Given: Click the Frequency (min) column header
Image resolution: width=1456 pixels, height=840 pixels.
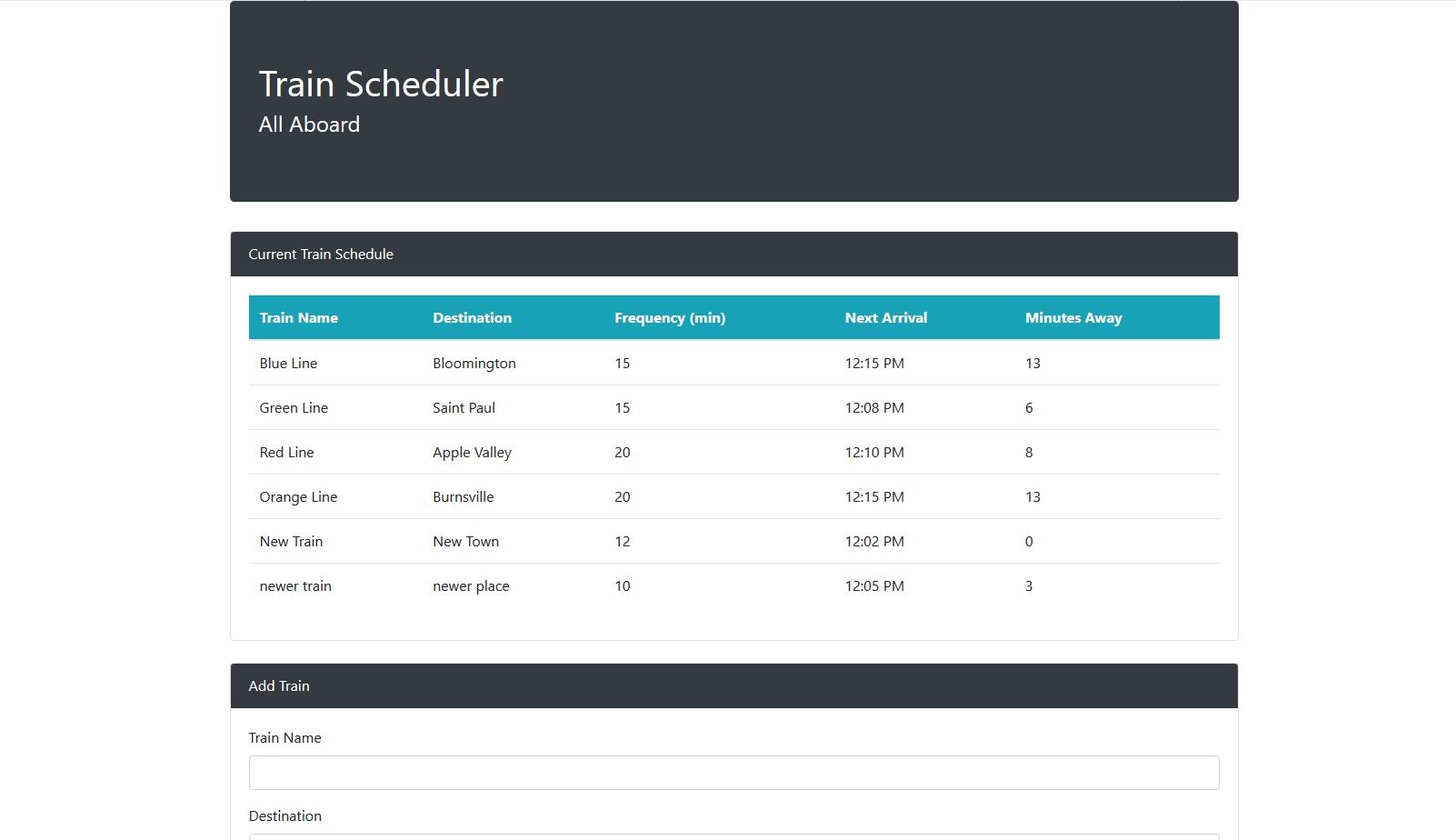Looking at the screenshot, I should [669, 318].
